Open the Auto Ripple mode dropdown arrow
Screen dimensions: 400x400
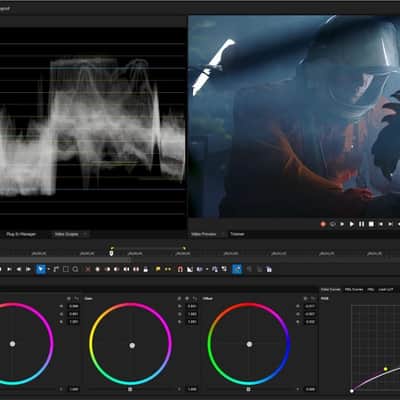pos(207,269)
